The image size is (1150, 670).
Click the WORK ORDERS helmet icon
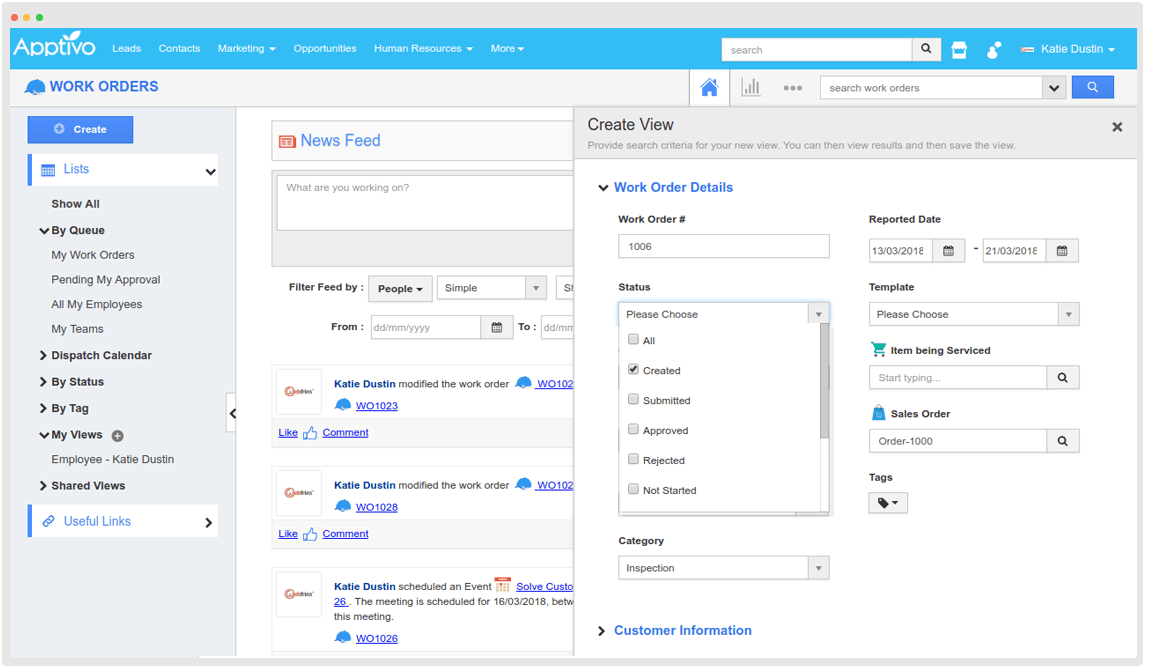(34, 88)
